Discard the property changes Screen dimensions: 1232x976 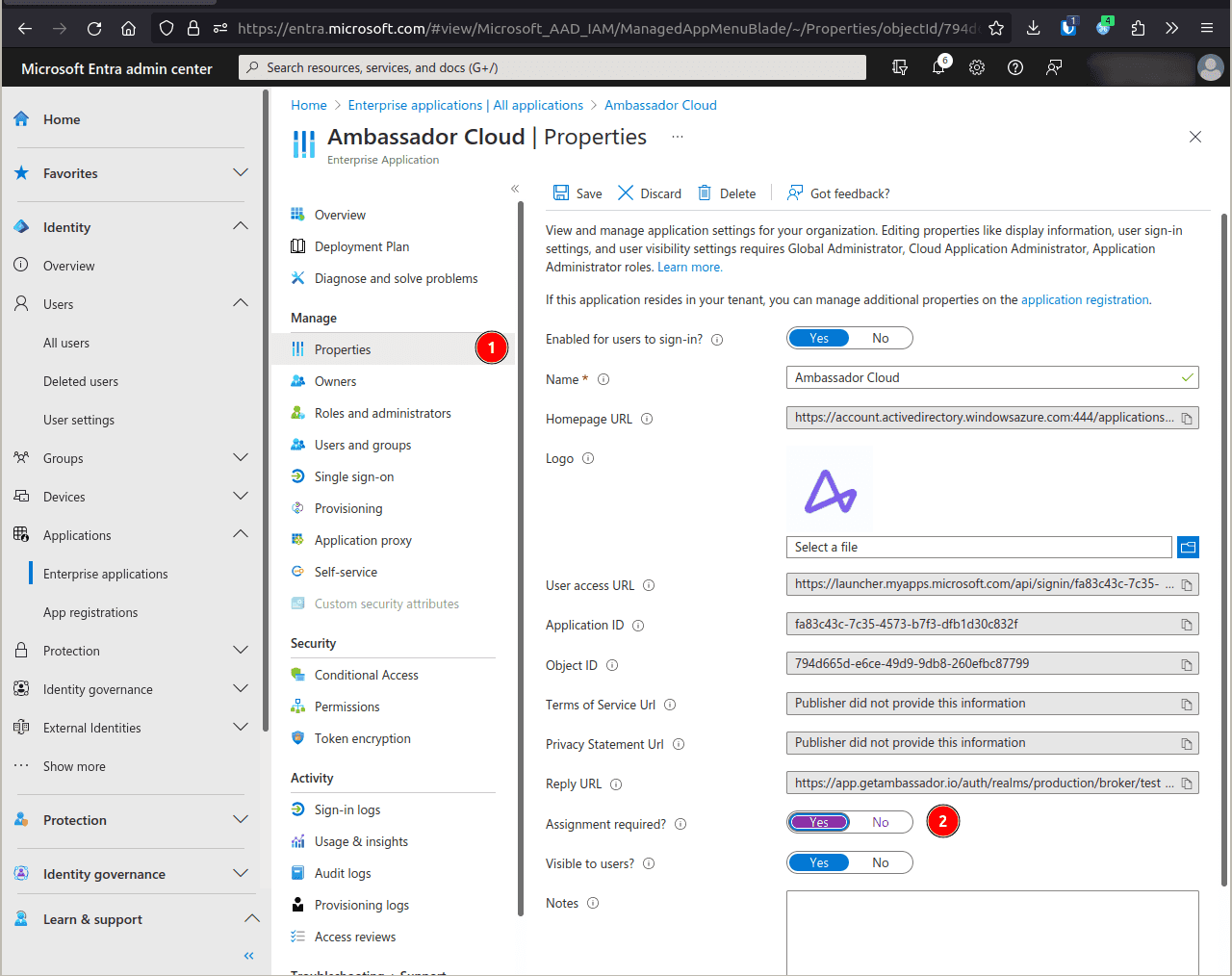point(650,193)
